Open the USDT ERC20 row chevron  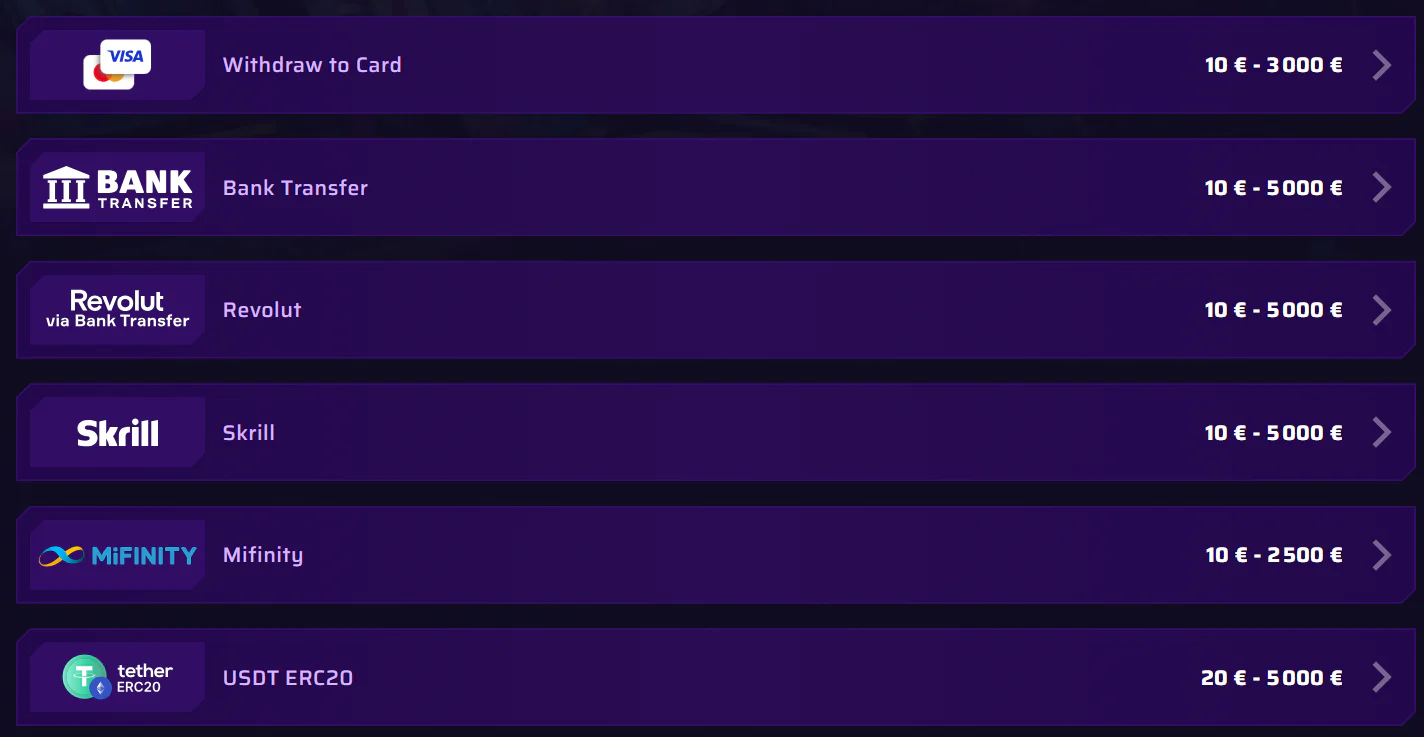click(1382, 677)
